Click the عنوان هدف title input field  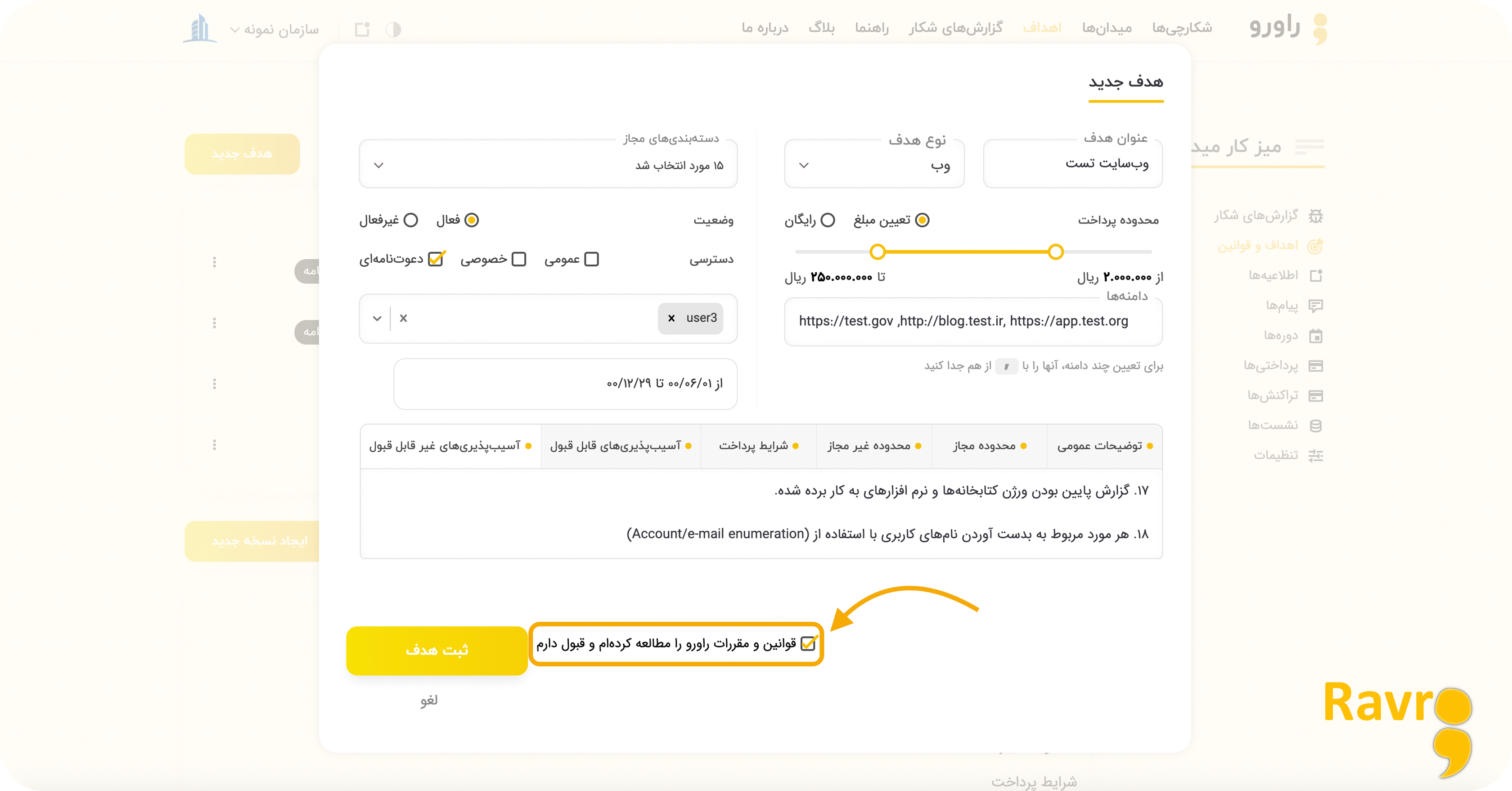pos(1073,165)
